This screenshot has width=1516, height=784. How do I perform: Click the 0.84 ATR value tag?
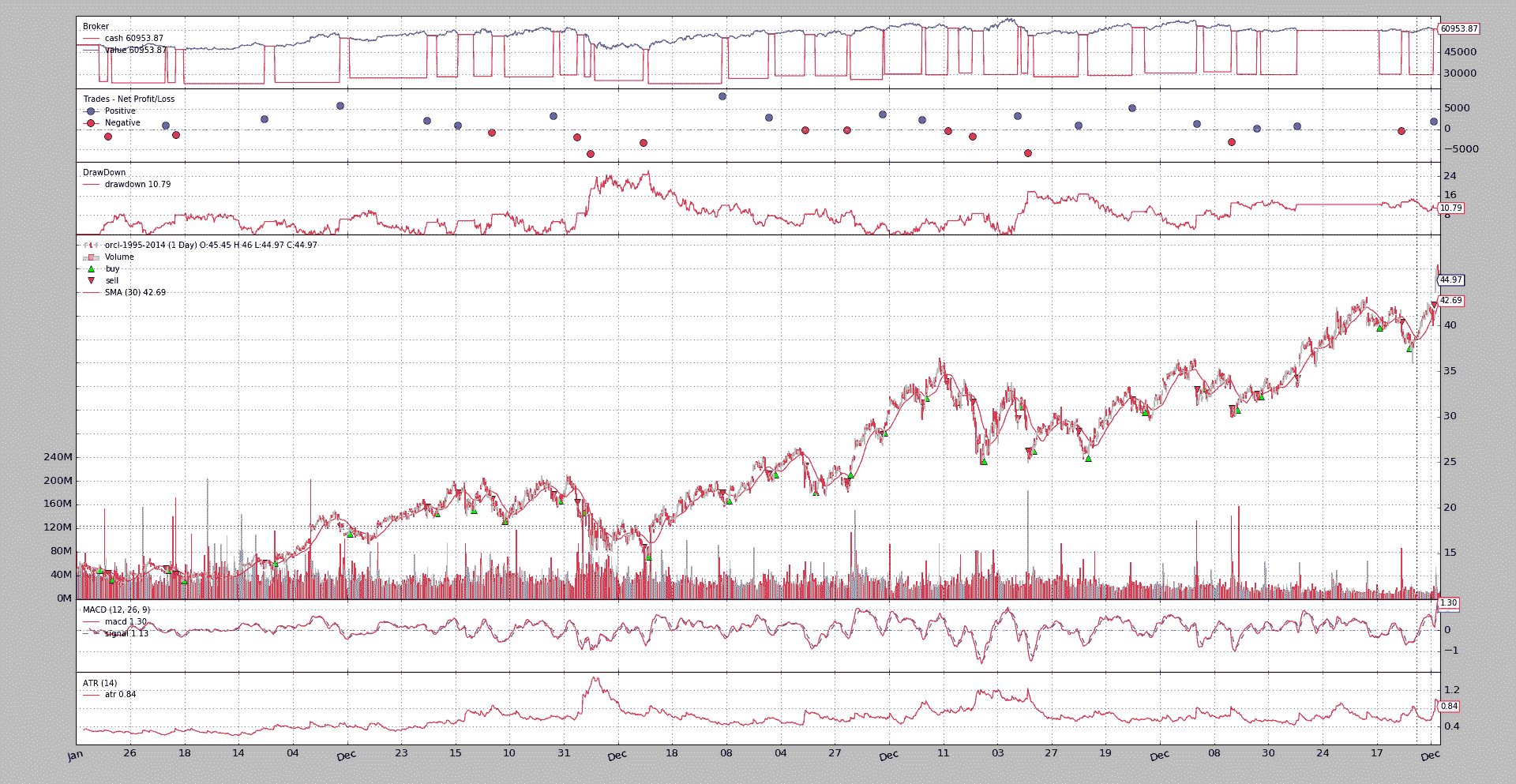[1449, 707]
